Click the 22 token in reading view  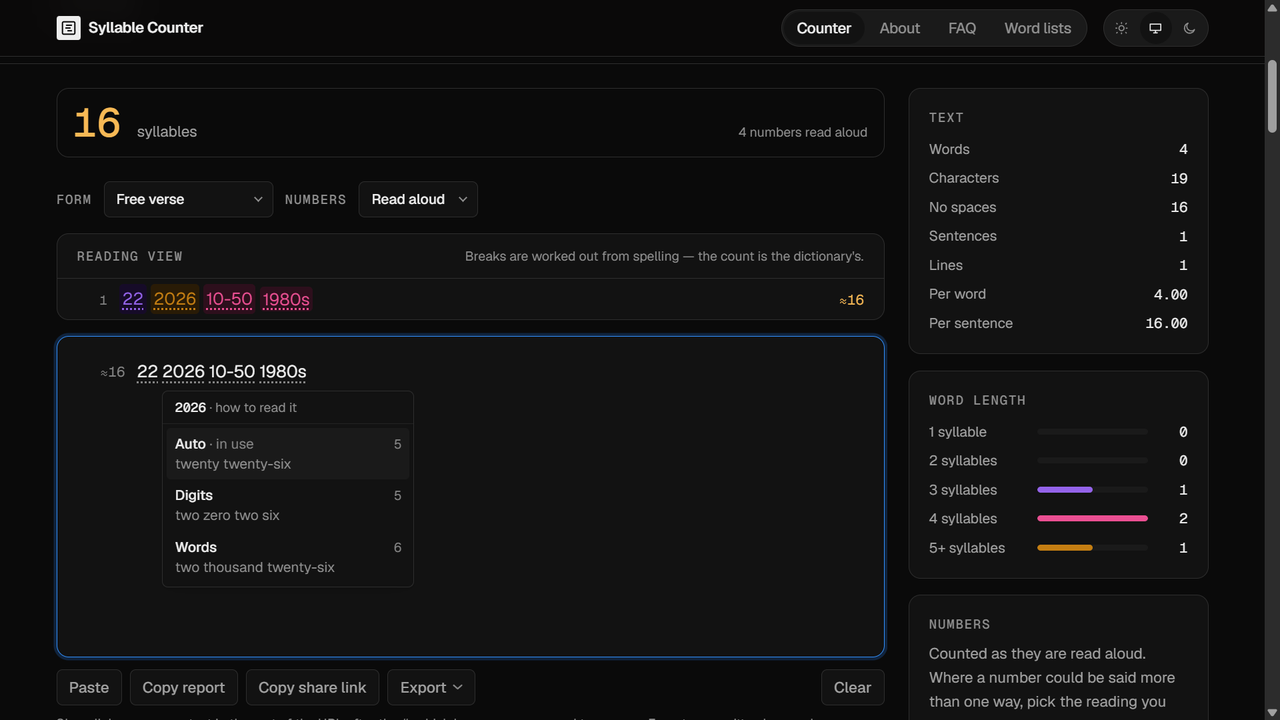133,299
